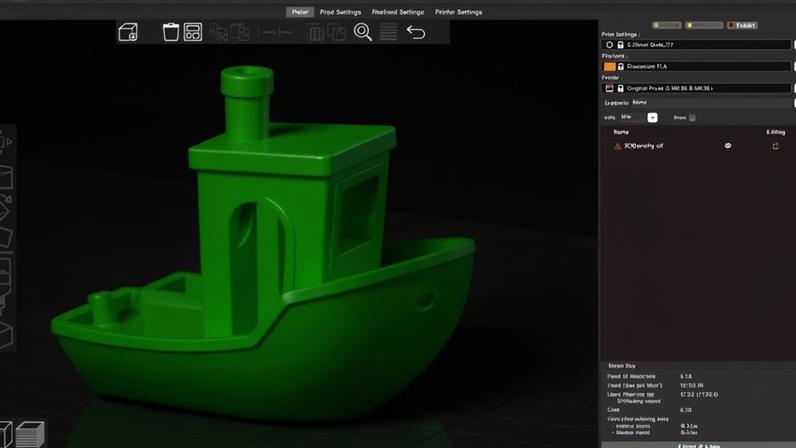Open the Print Settings tab
796x448 pixels.
click(x=341, y=12)
